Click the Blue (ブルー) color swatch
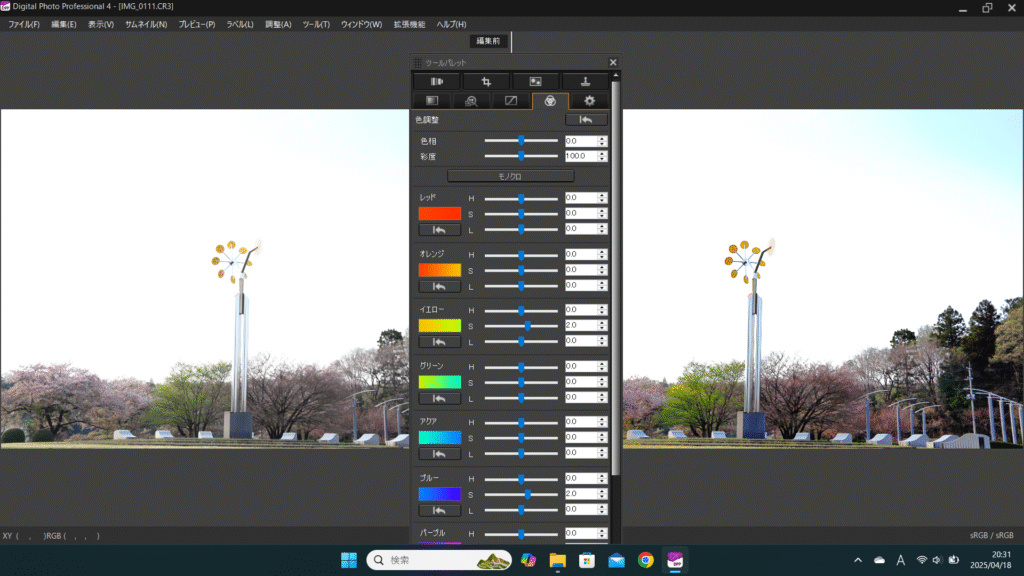1024x576 pixels. point(439,494)
